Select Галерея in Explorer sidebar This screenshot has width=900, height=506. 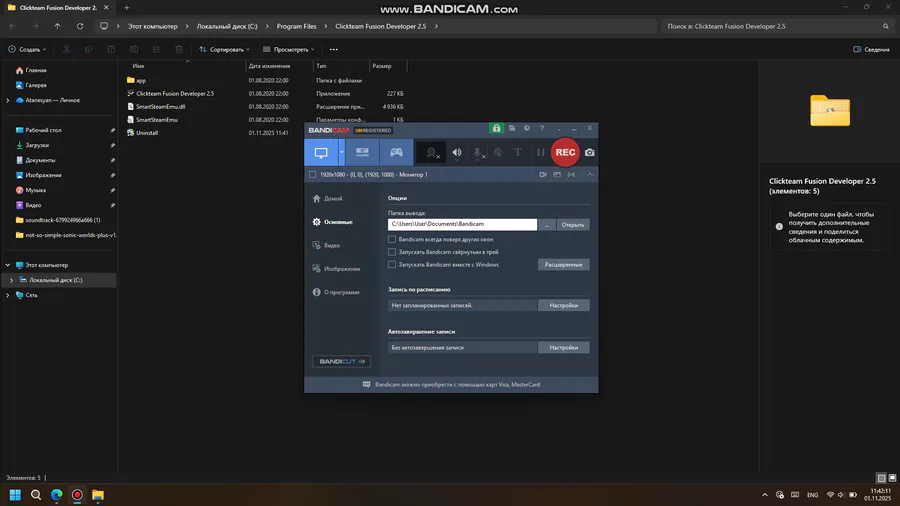[x=36, y=85]
